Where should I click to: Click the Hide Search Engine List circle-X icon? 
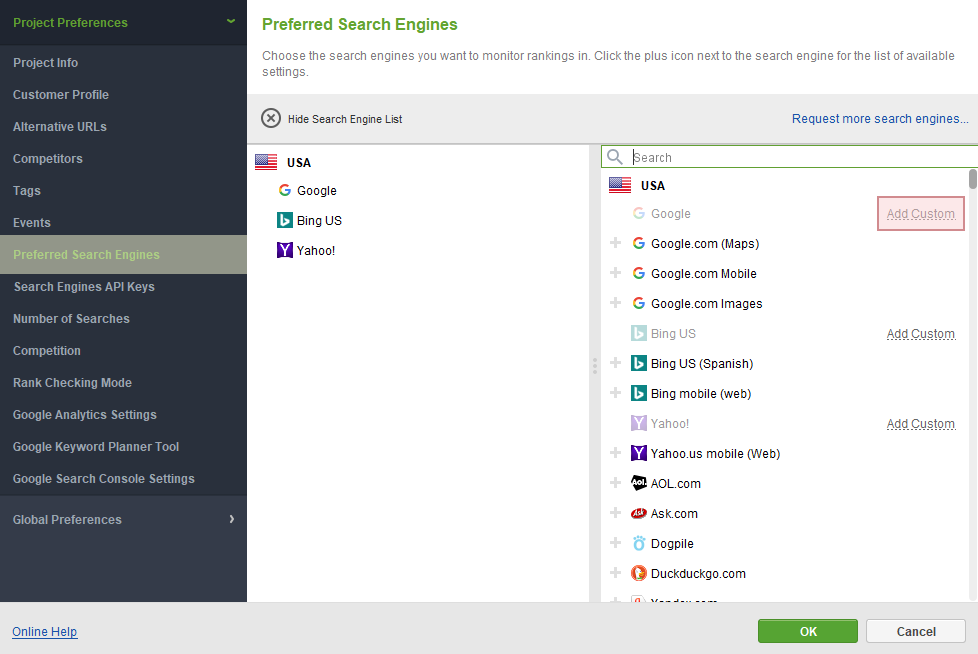tap(271, 118)
